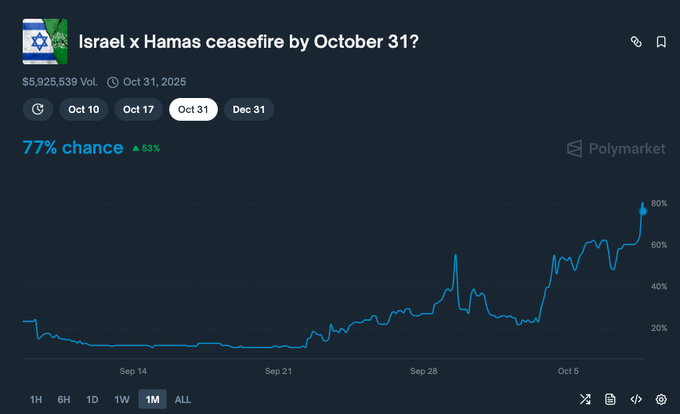
Task: Click the past markets clock-arrow icon
Action: tap(38, 109)
